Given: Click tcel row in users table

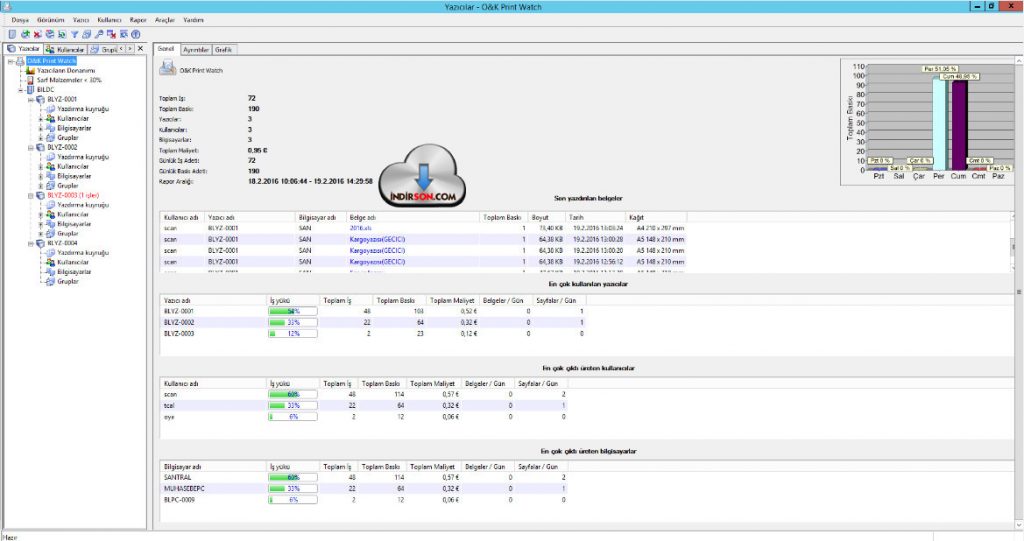Looking at the screenshot, I should click(364, 405).
